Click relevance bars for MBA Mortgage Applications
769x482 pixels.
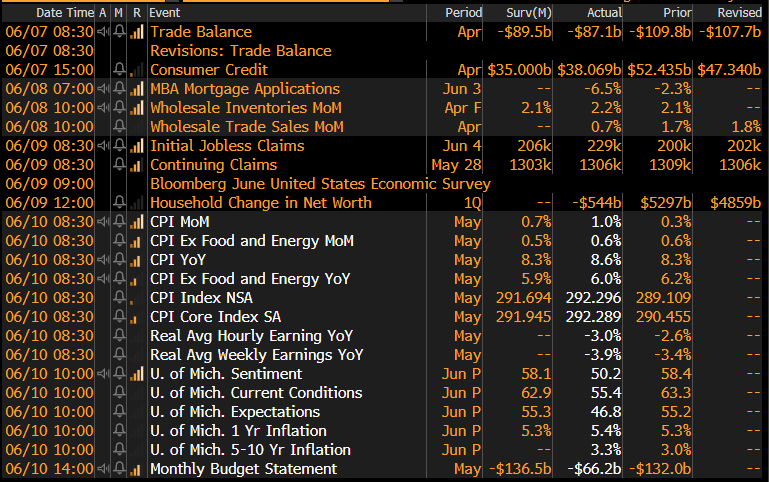[137, 89]
